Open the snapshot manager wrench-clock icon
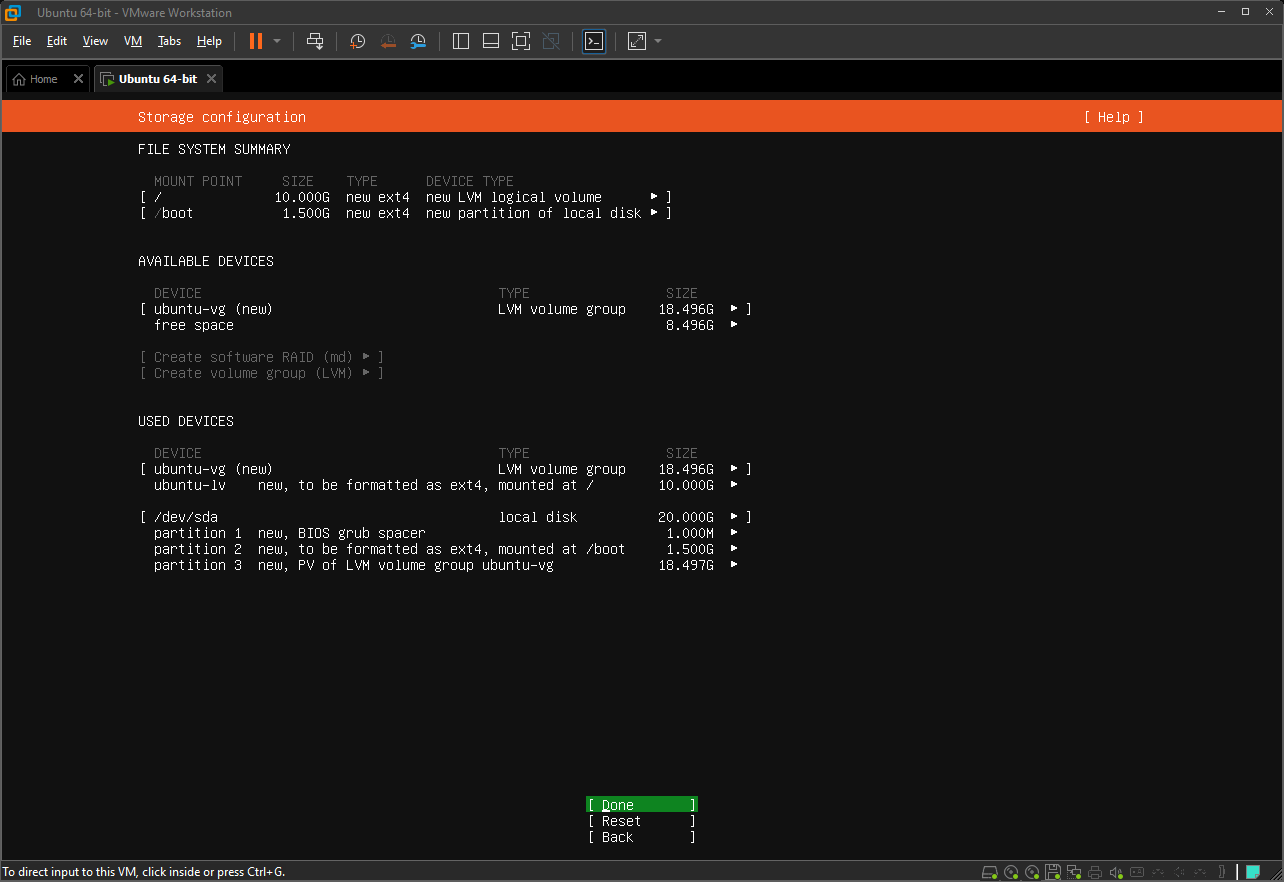 click(419, 41)
